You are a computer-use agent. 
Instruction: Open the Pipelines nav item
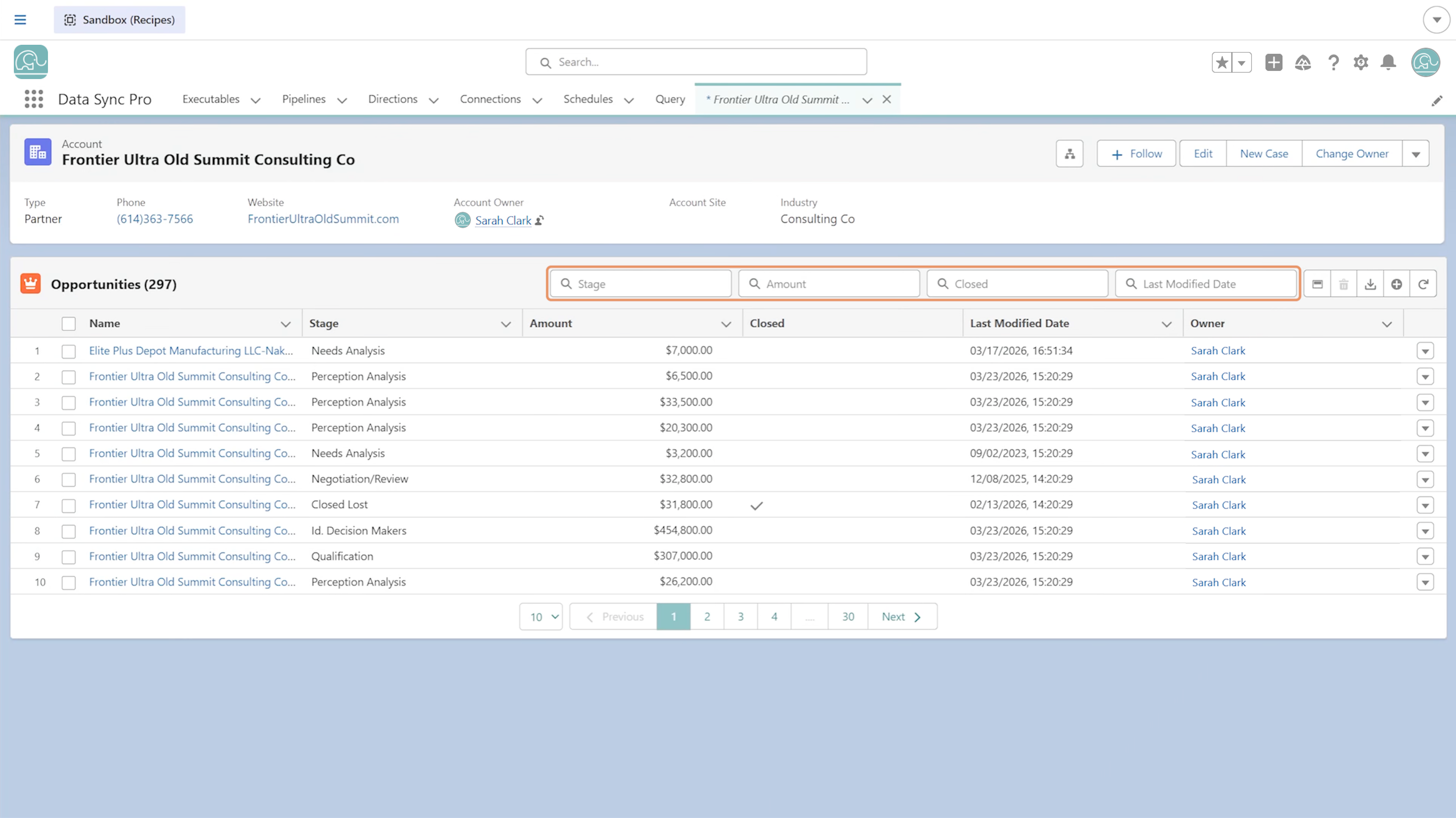coord(303,99)
